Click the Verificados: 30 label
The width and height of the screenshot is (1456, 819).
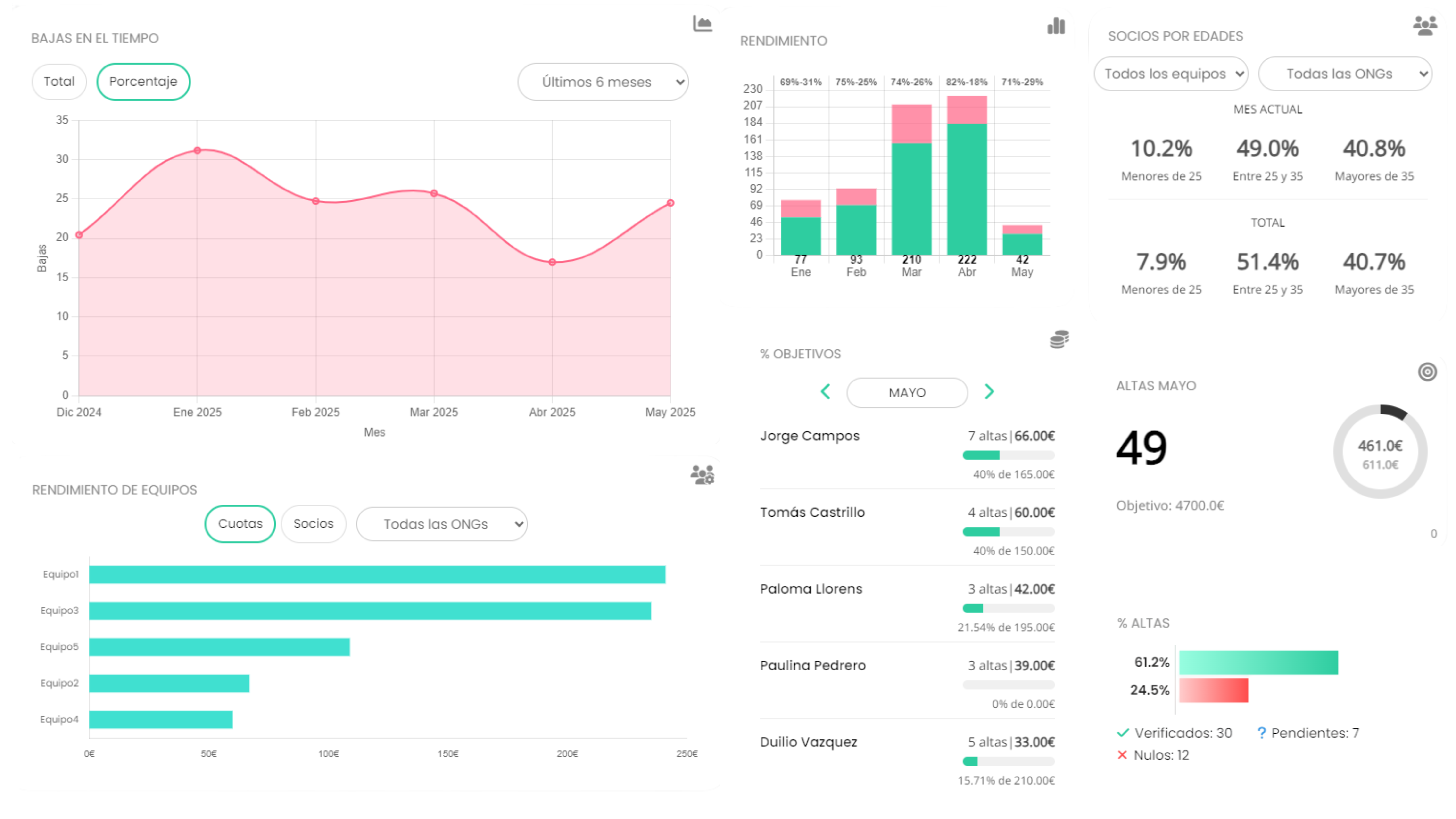(1183, 733)
